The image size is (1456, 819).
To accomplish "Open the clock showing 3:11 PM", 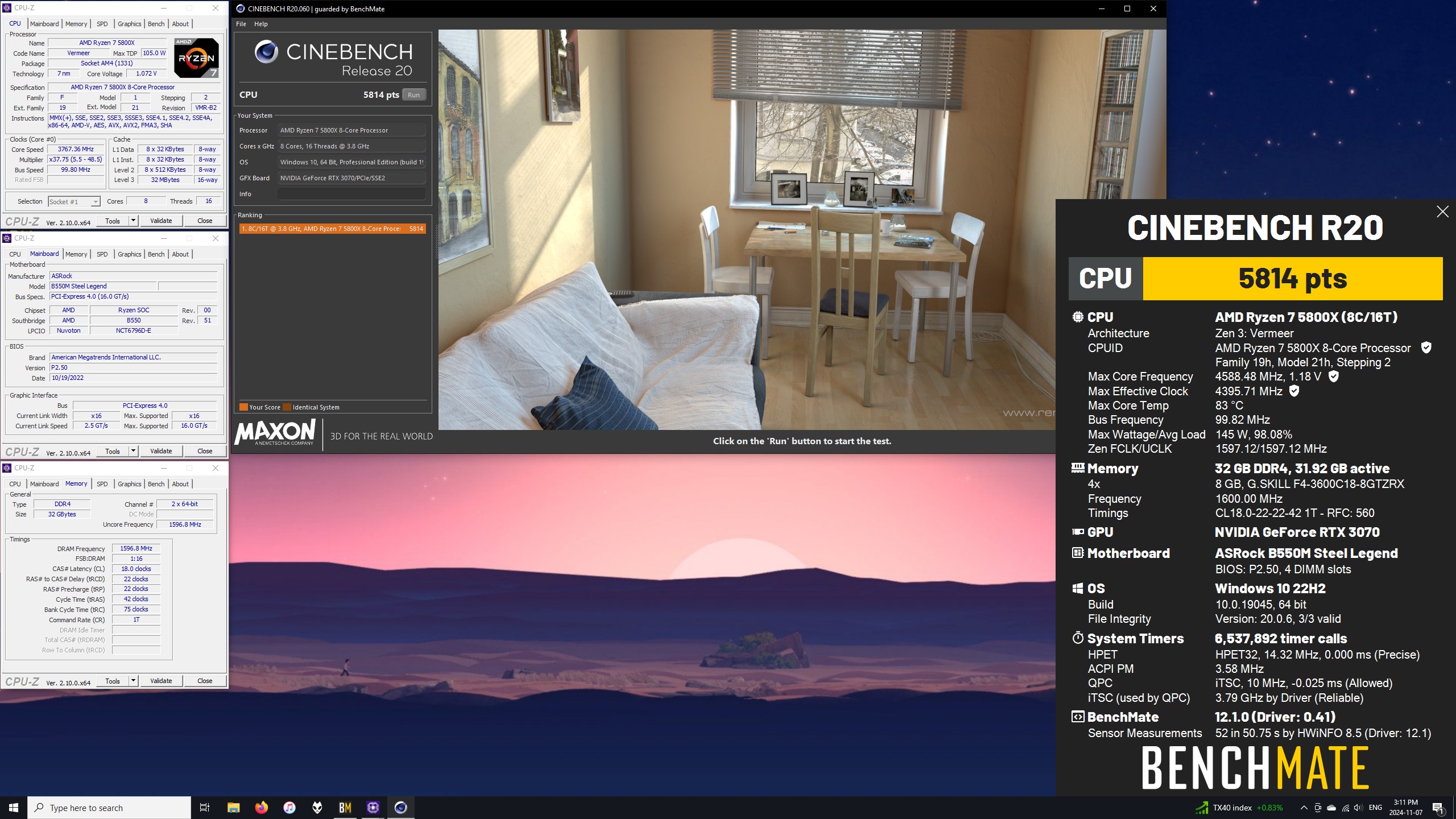I will click(x=1405, y=808).
